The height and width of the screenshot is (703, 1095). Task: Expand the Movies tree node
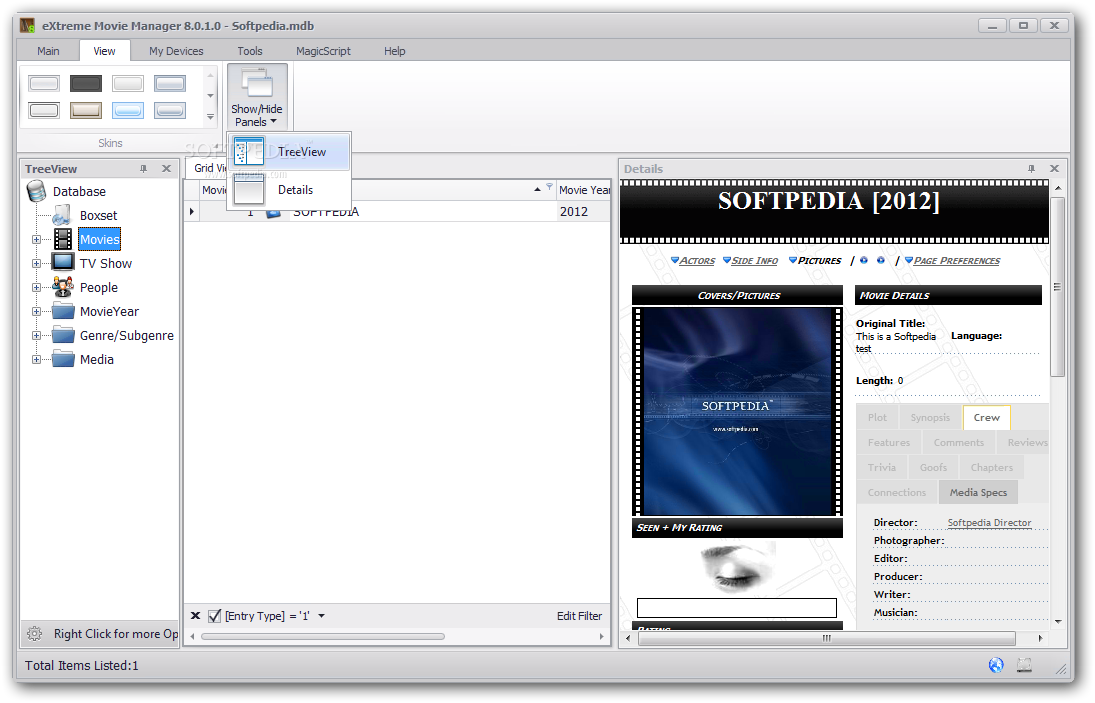click(x=36, y=239)
